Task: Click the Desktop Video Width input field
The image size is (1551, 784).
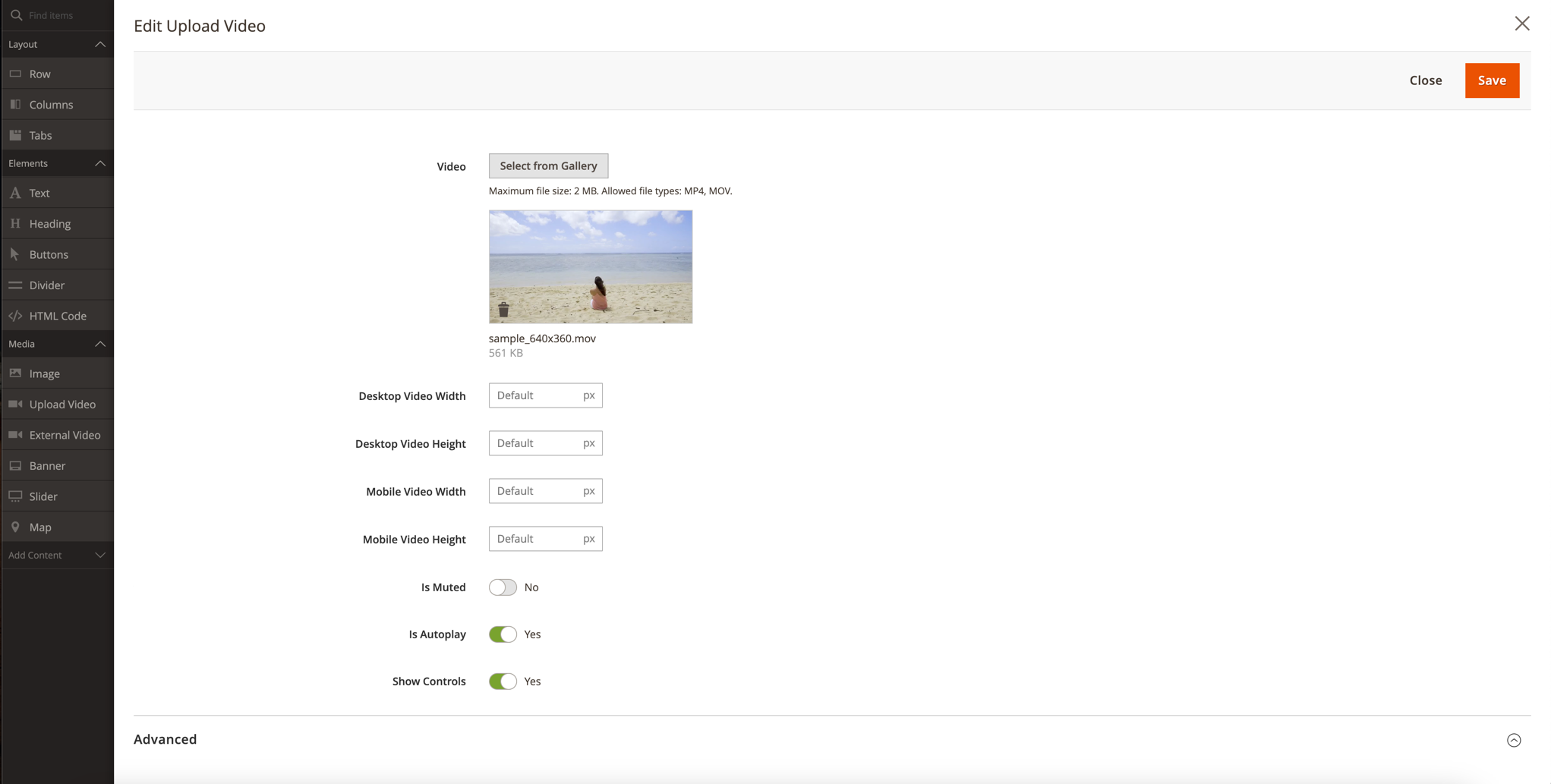Action: (x=534, y=395)
